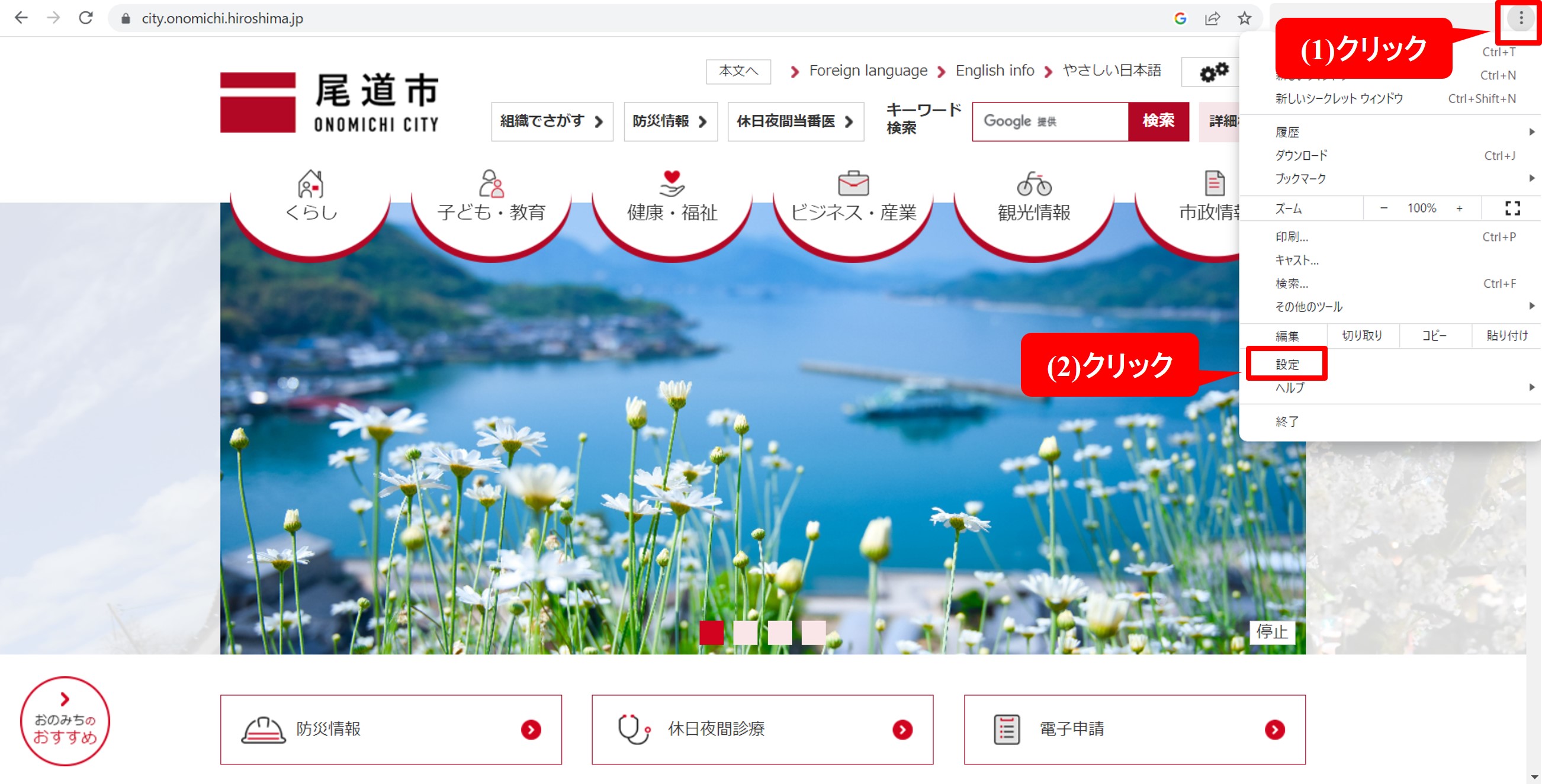Viewport: 1542px width, 784px height.
Task: Reload the page with refresh icon
Action: (x=86, y=18)
